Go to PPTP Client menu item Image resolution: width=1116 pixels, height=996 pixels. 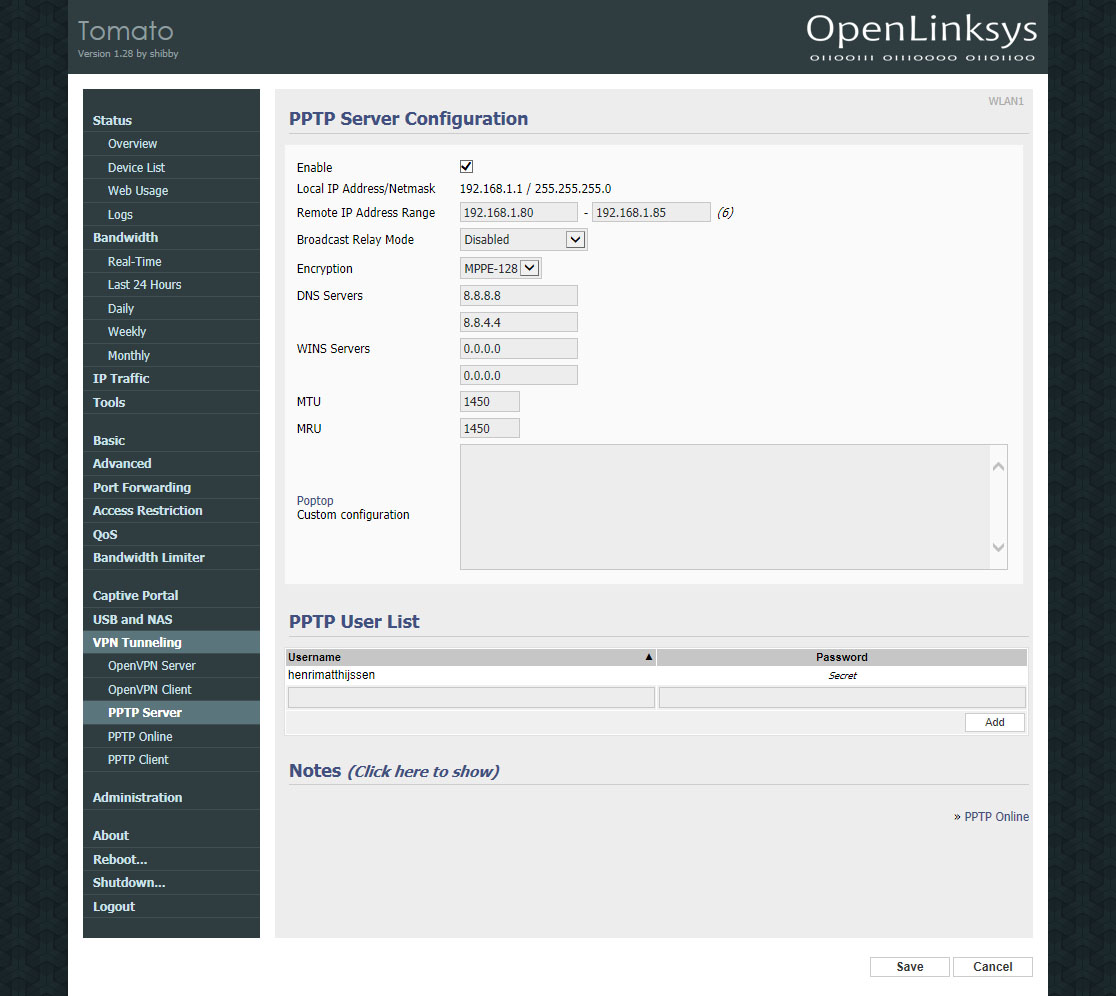click(138, 760)
